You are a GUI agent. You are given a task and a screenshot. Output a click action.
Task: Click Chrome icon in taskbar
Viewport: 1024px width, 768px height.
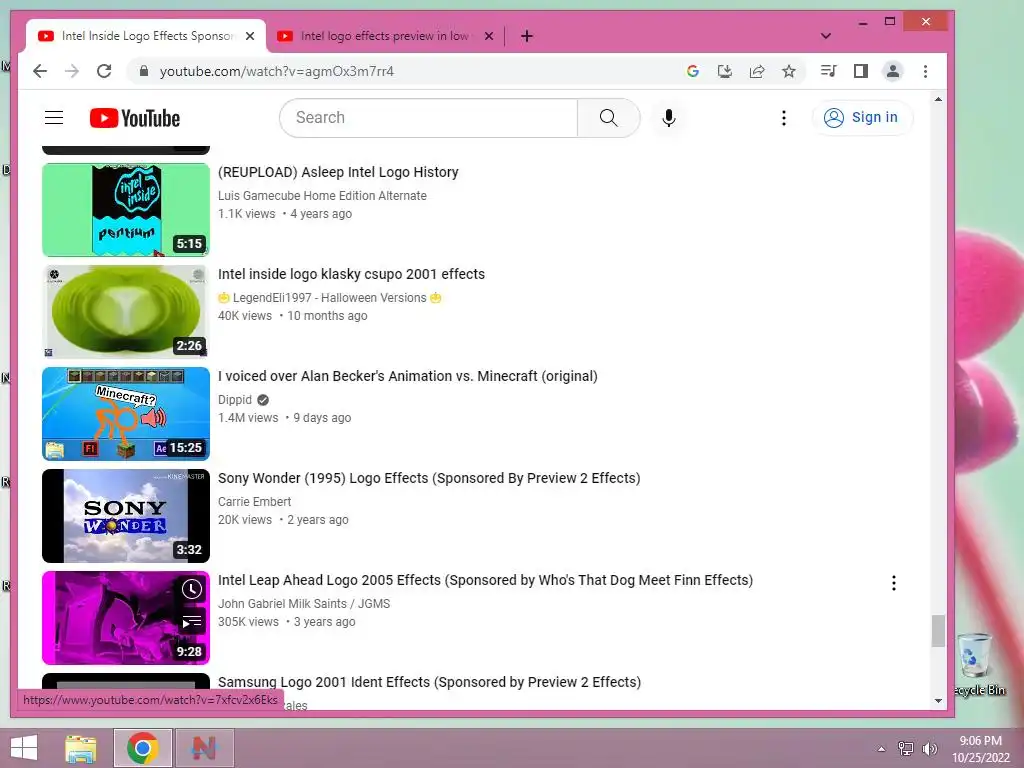(142, 748)
